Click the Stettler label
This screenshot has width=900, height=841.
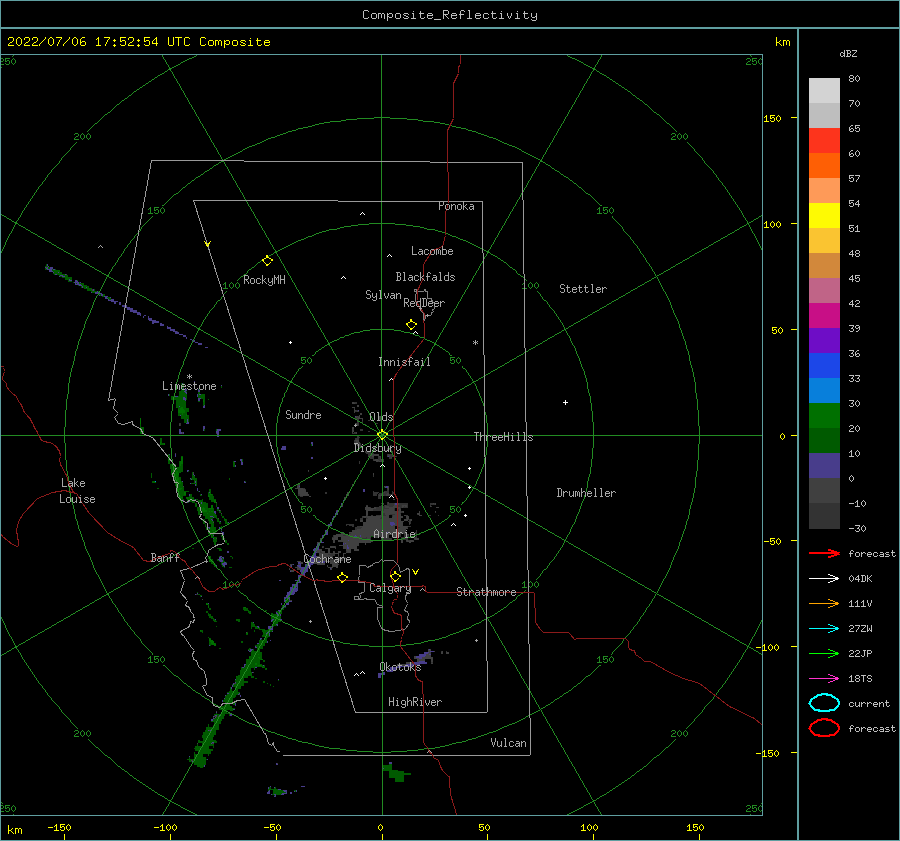[583, 289]
